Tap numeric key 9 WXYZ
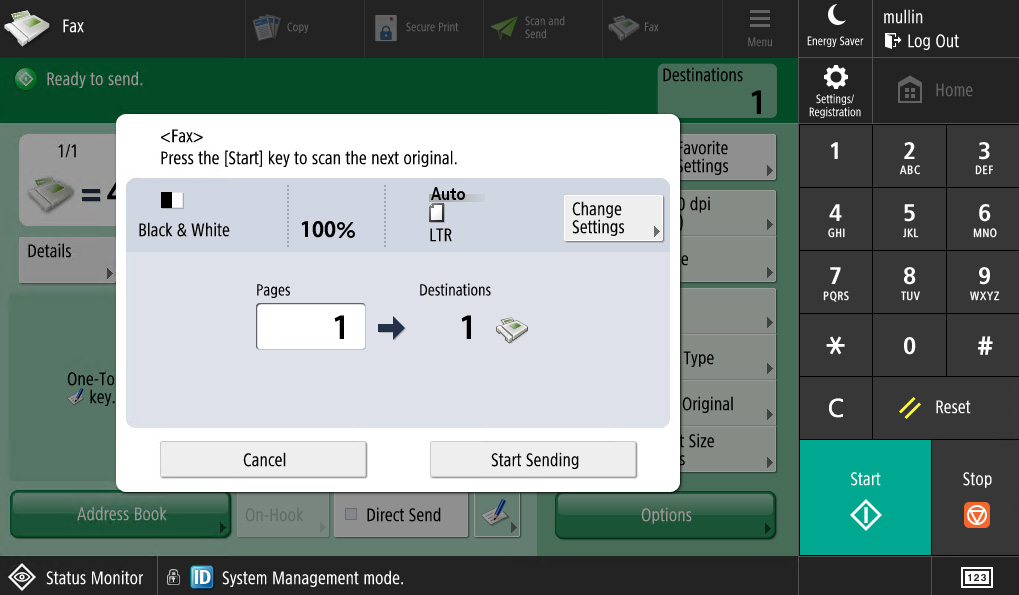Screen dimensions: 1019x595 pyautogui.click(x=983, y=282)
